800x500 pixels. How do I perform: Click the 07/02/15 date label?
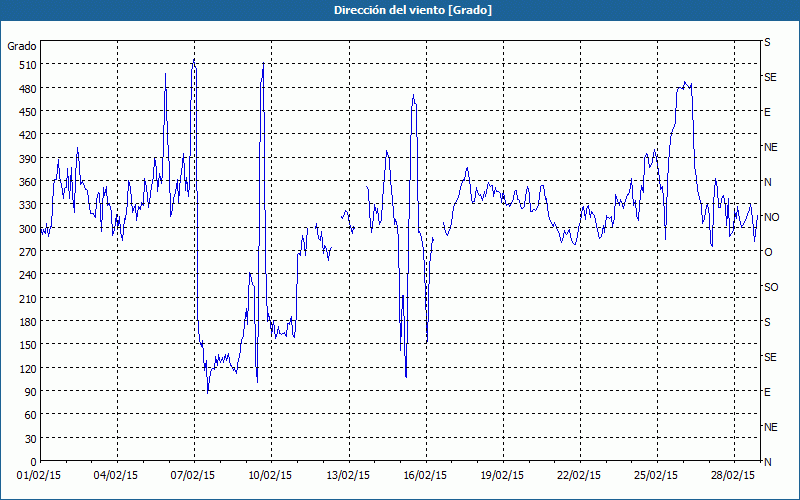click(193, 476)
